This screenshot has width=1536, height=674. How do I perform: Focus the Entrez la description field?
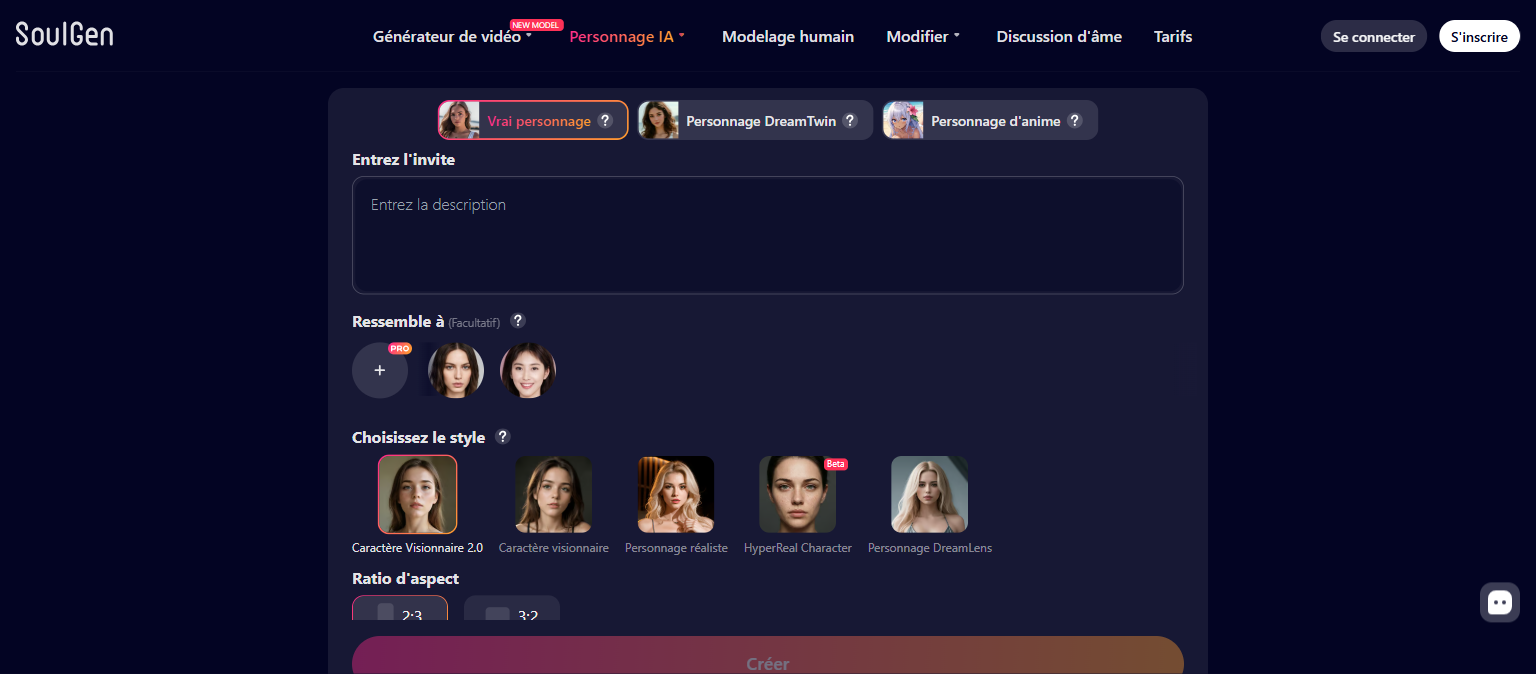pyautogui.click(x=768, y=235)
